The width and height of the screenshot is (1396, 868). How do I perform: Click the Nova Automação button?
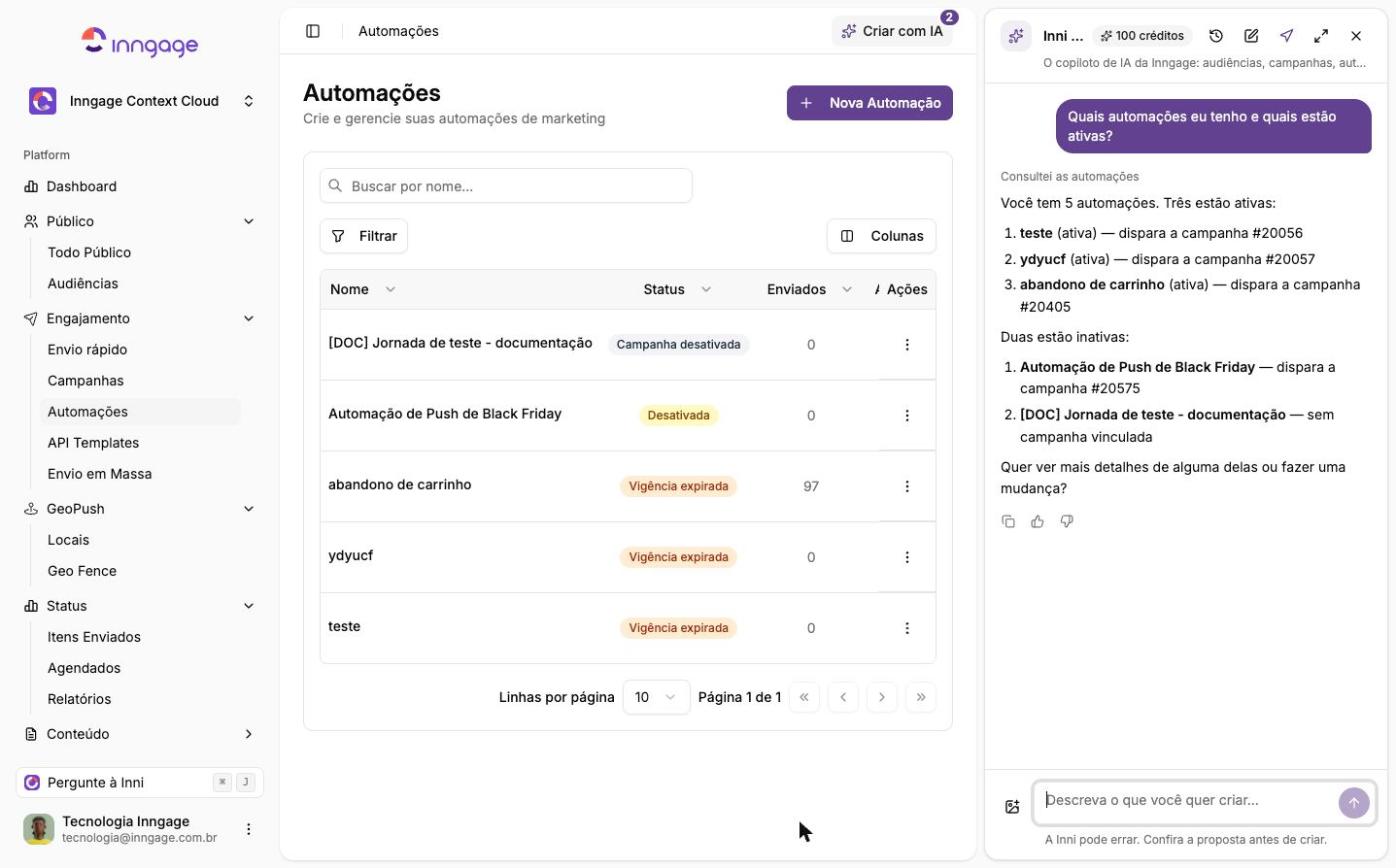[x=870, y=103]
